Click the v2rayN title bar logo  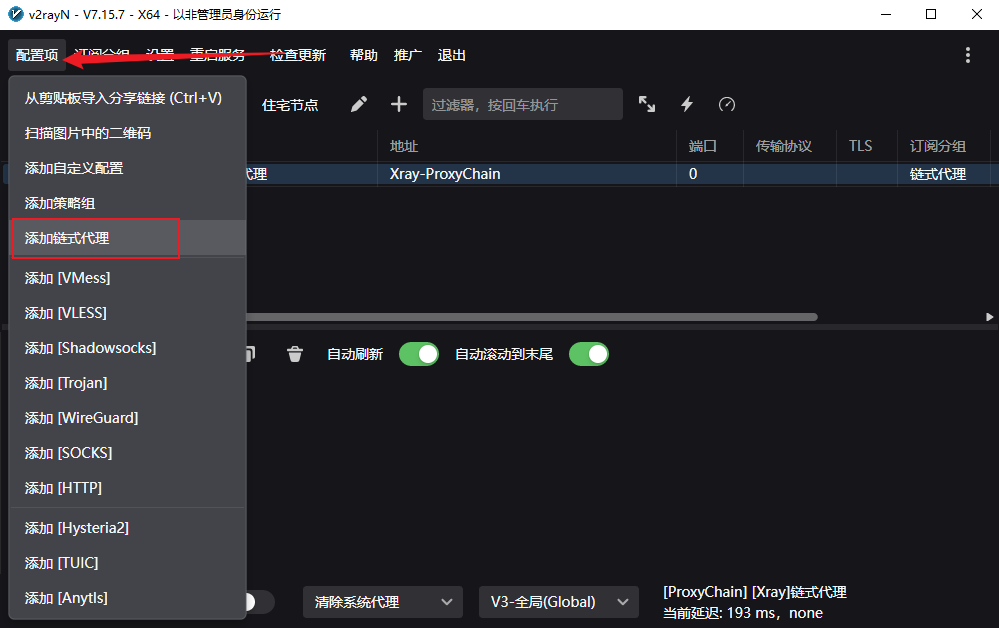[15, 14]
